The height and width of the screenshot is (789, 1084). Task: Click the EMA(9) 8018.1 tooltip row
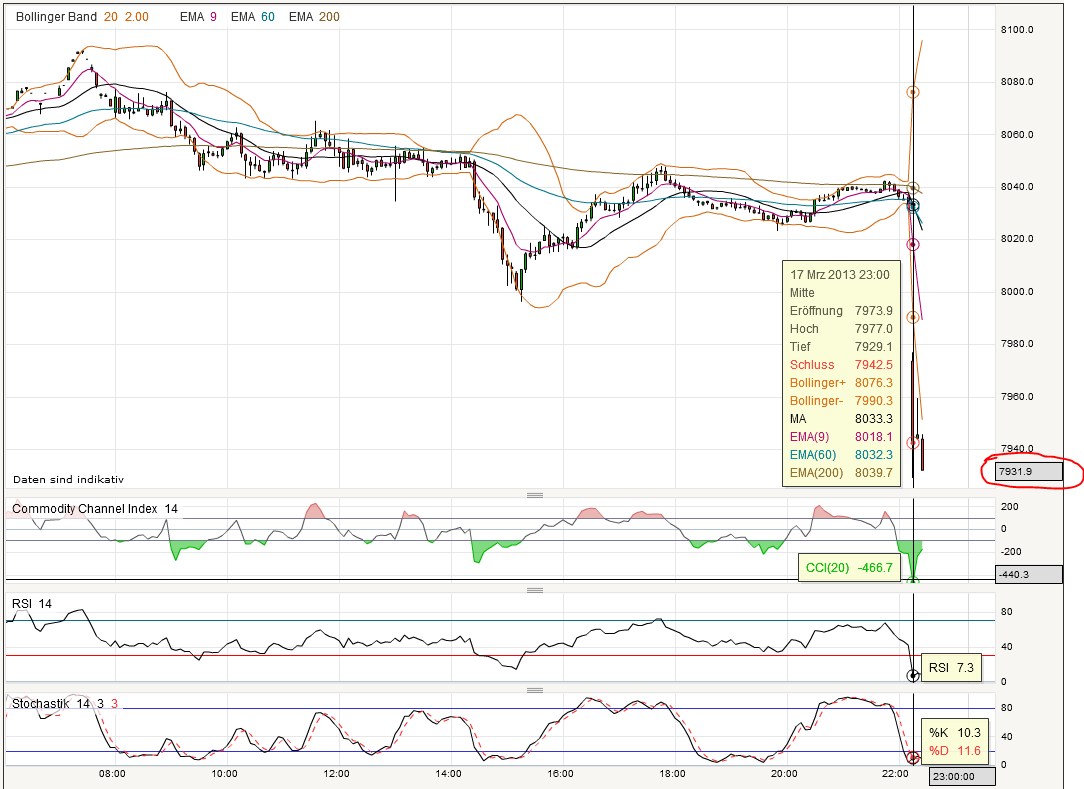[x=841, y=436]
